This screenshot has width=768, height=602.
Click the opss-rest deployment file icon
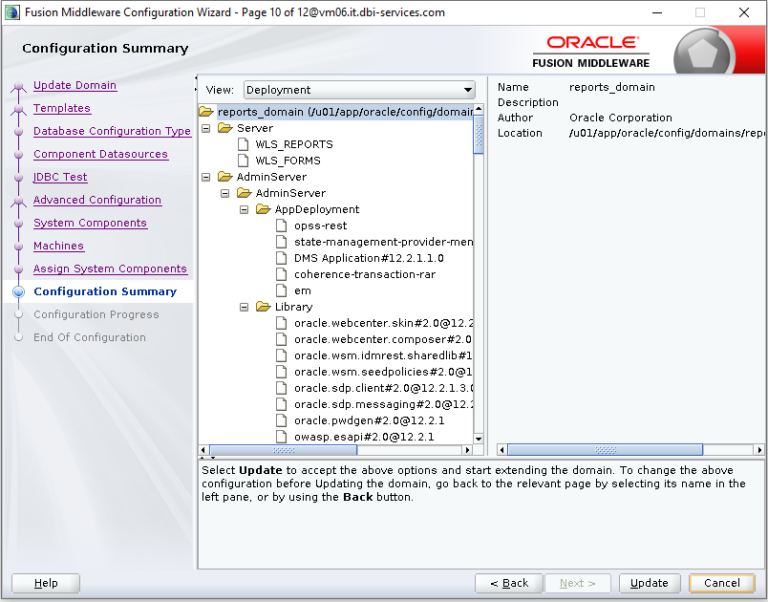(x=283, y=226)
